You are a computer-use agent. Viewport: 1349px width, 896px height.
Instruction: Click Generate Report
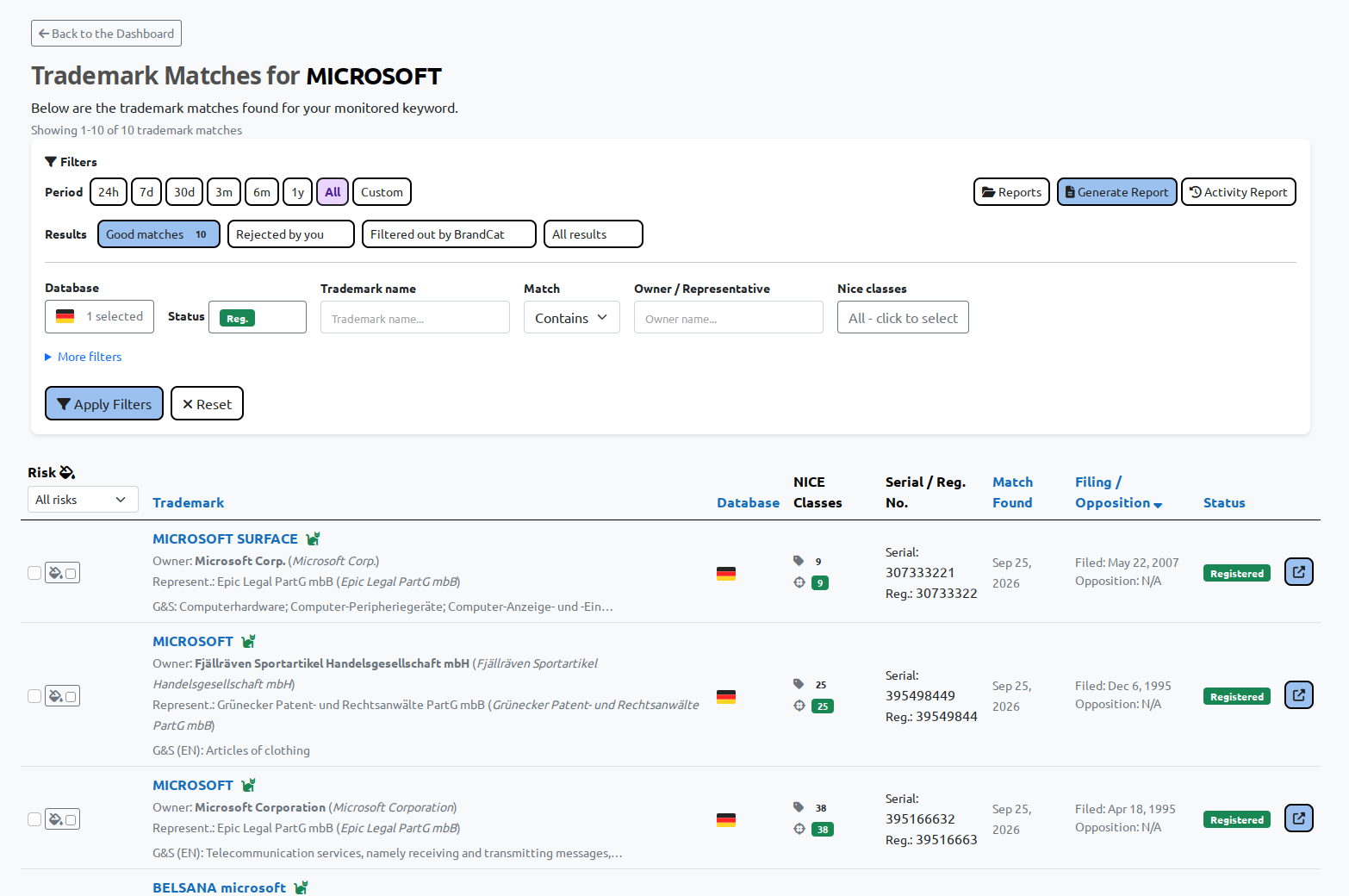point(1116,192)
